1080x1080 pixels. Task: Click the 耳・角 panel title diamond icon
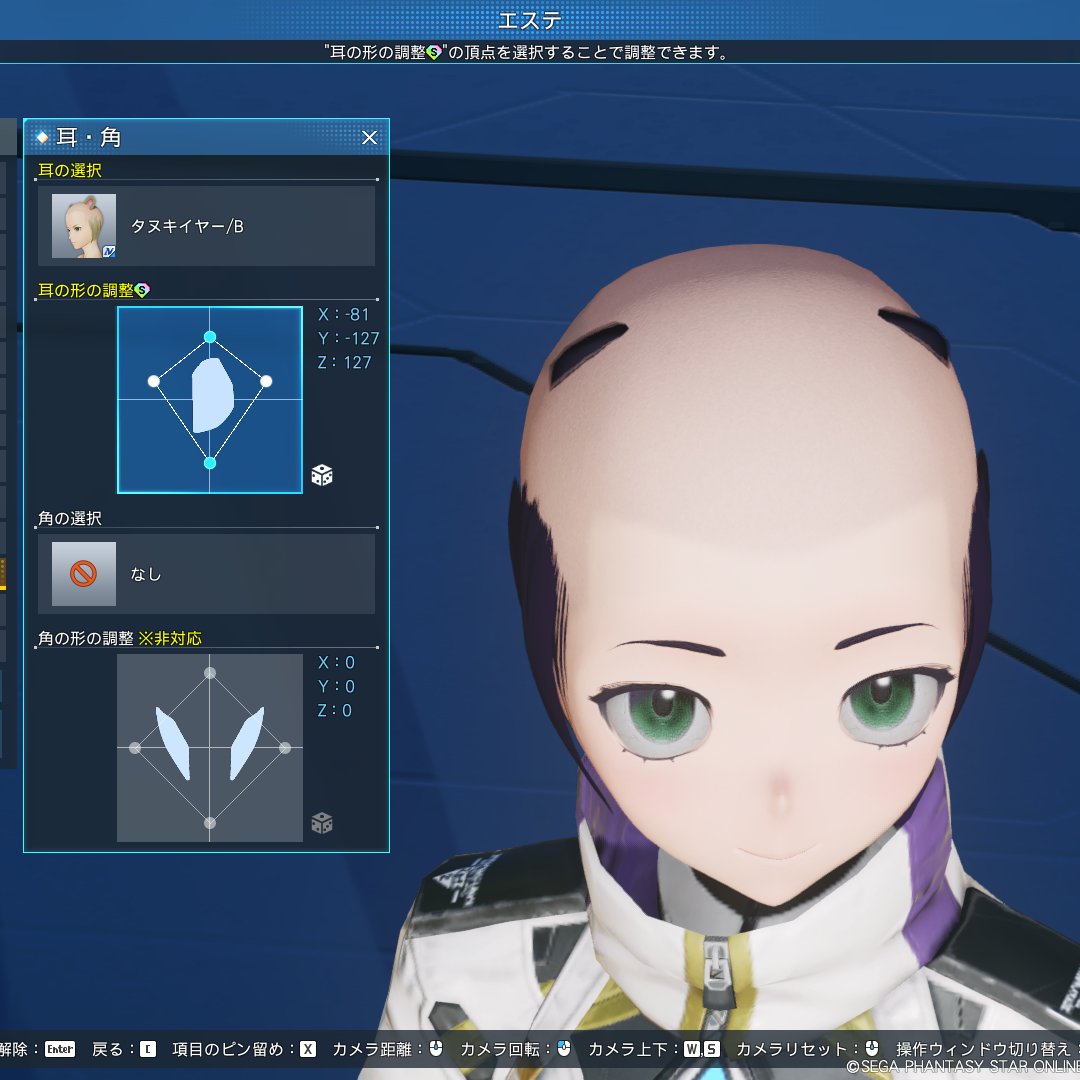[x=43, y=138]
